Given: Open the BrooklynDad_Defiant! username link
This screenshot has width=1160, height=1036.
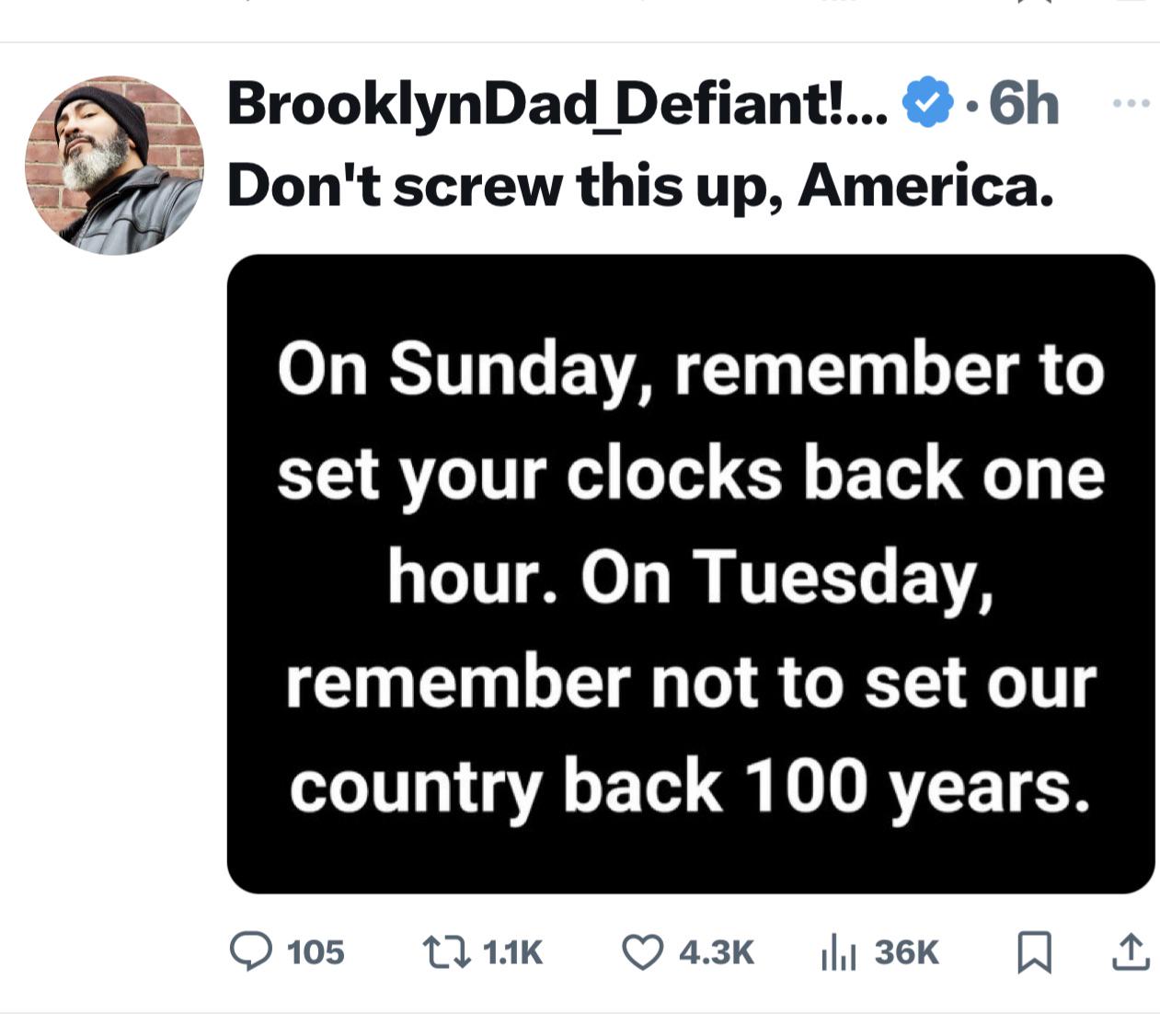Looking at the screenshot, I should click(557, 103).
